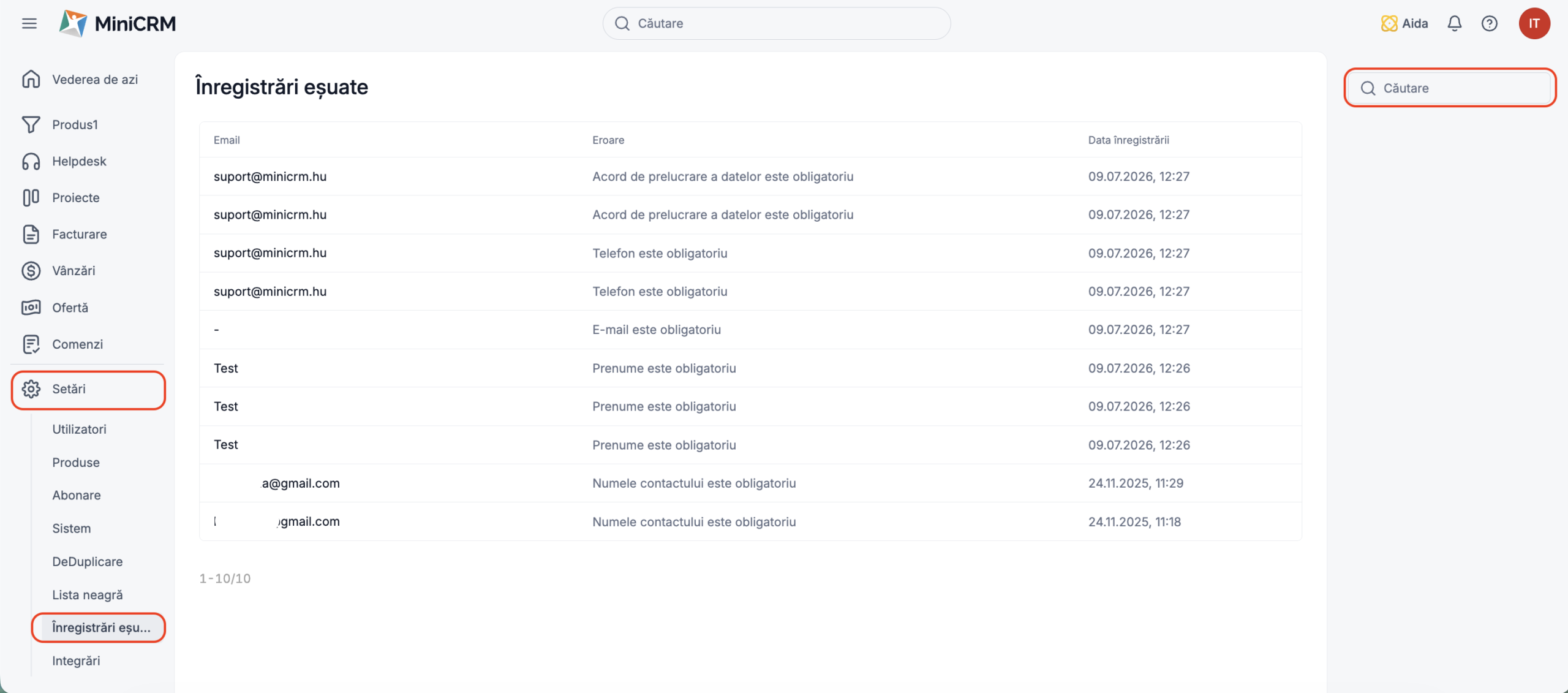Click the checklist icon beside Comenzi
Screen dimensions: 1568x693
point(31,344)
